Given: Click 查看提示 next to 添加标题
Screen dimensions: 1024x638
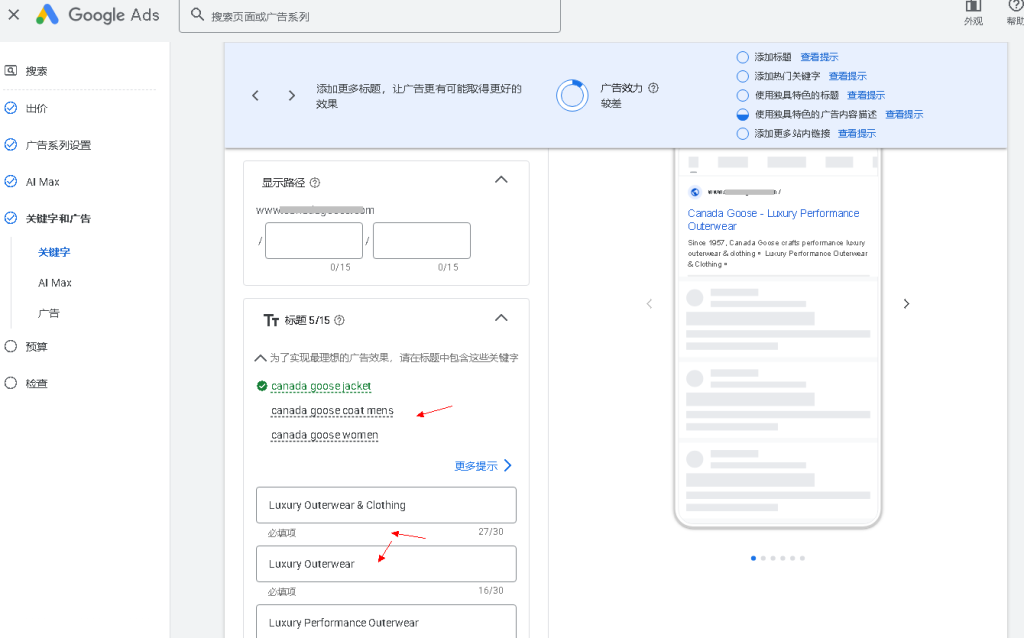Looking at the screenshot, I should tap(820, 57).
